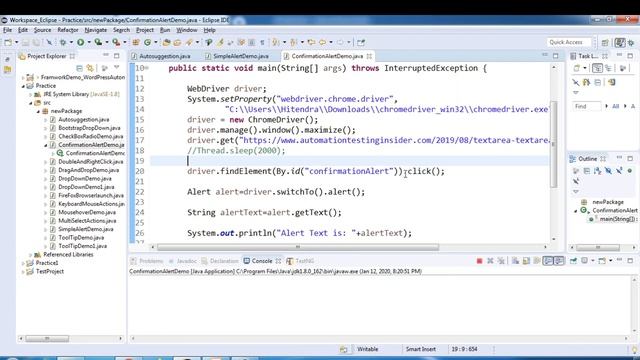Toggle Word Wrap in Console toolbar

pyautogui.click(x=537, y=261)
